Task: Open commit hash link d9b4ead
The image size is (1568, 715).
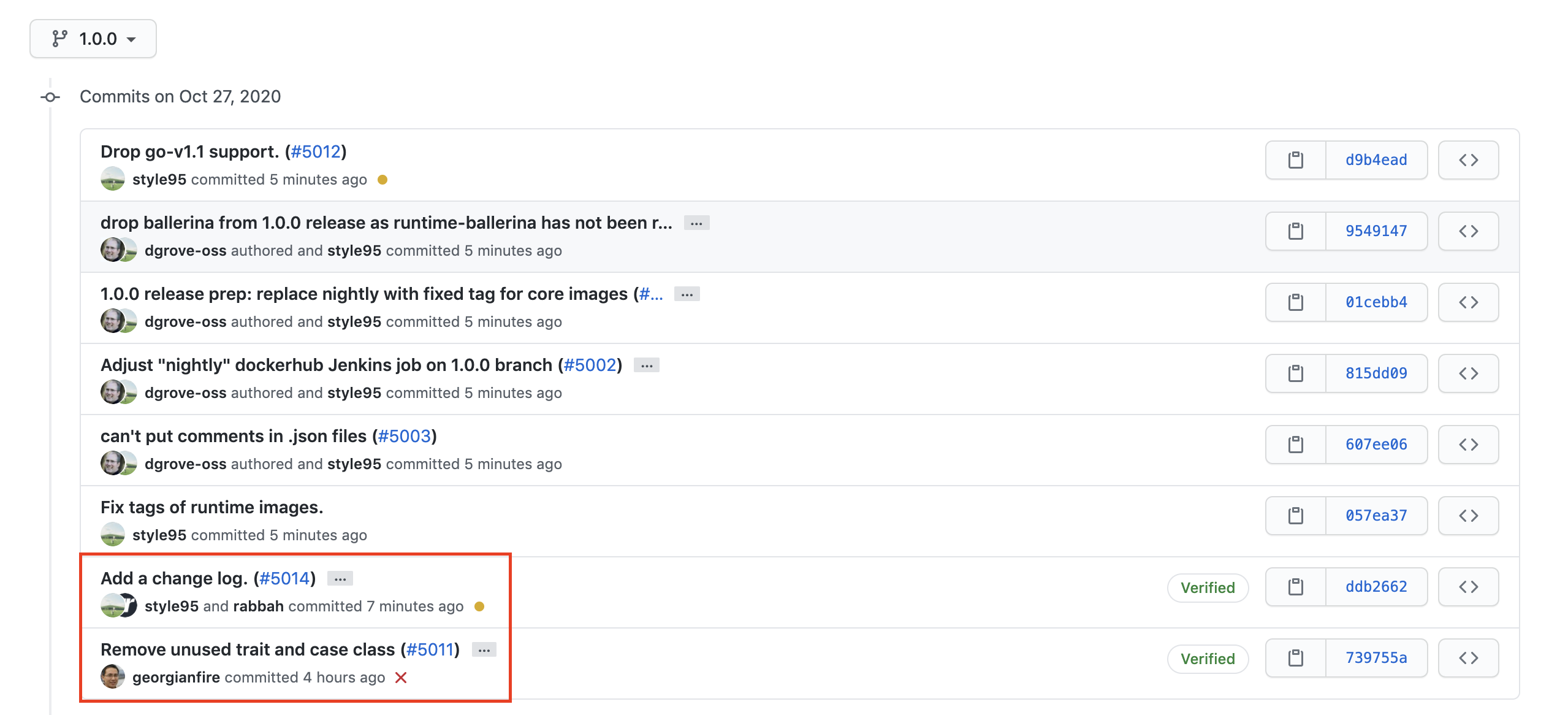Action: click(x=1376, y=160)
